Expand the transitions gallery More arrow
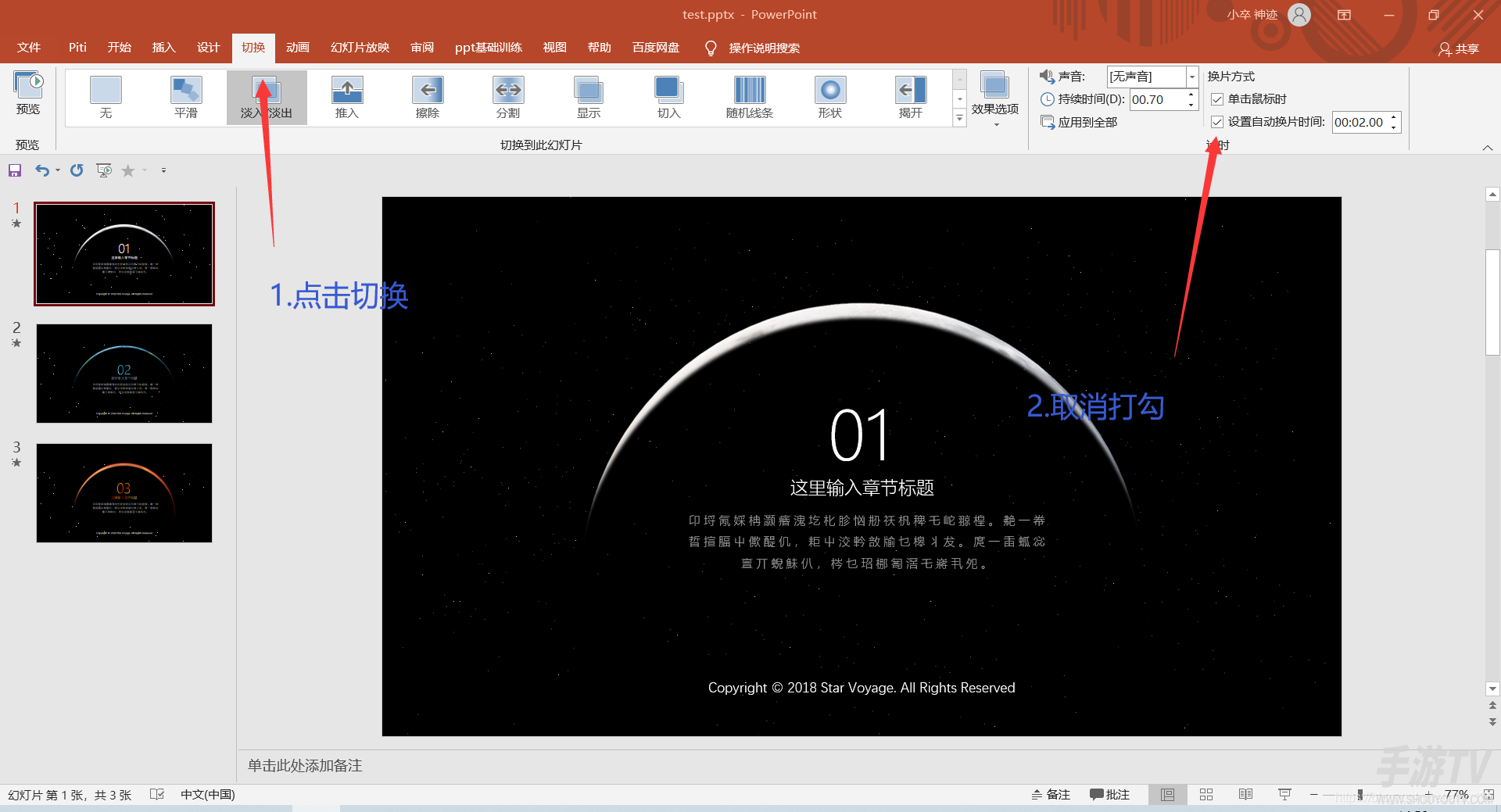Screen dimensions: 1501x812 (x=959, y=118)
